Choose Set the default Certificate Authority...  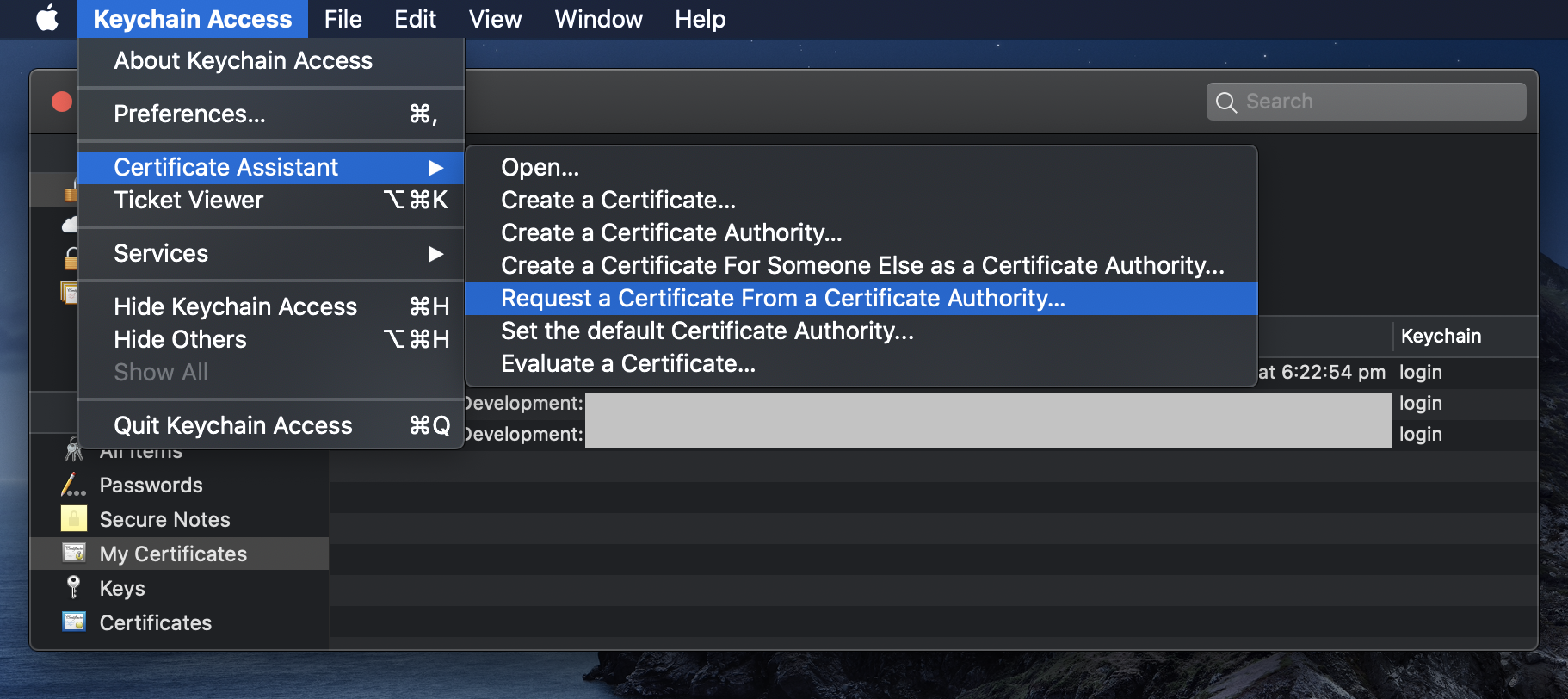[x=861, y=331]
